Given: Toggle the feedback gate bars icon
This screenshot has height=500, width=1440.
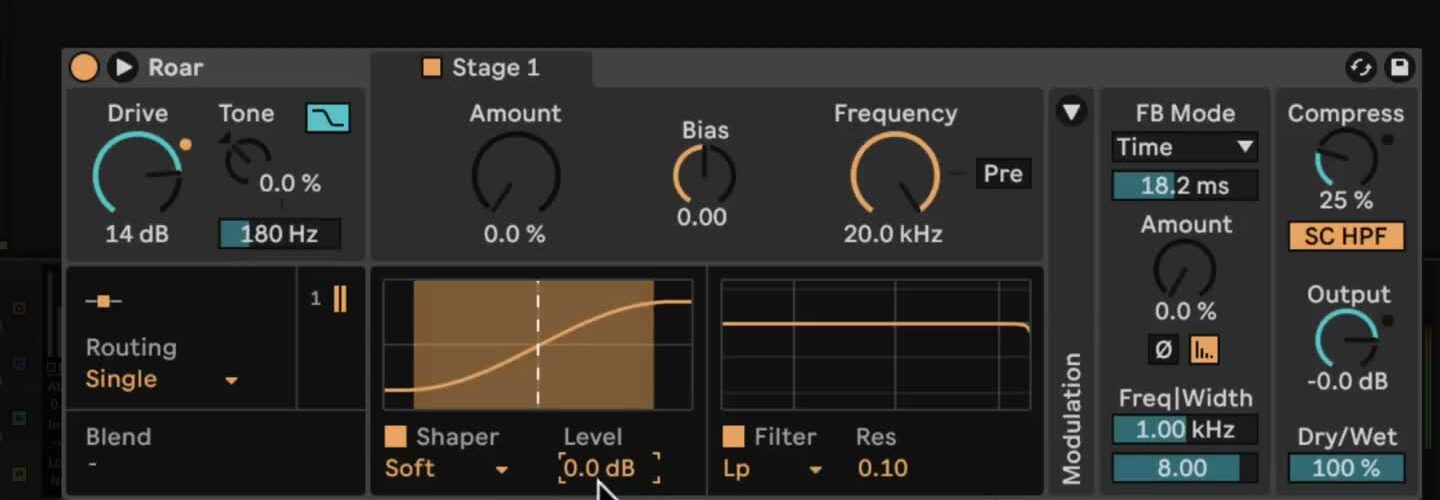Looking at the screenshot, I should tap(1204, 350).
